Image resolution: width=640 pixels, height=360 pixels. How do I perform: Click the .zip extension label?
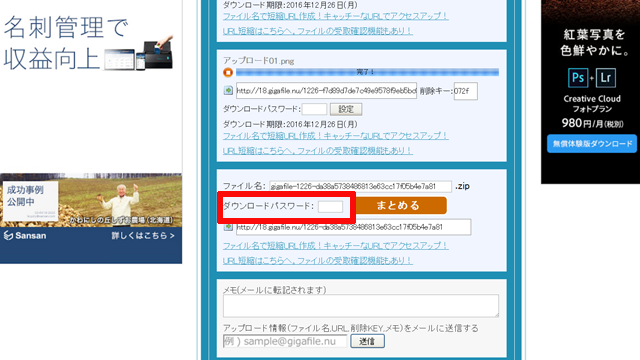pos(462,186)
